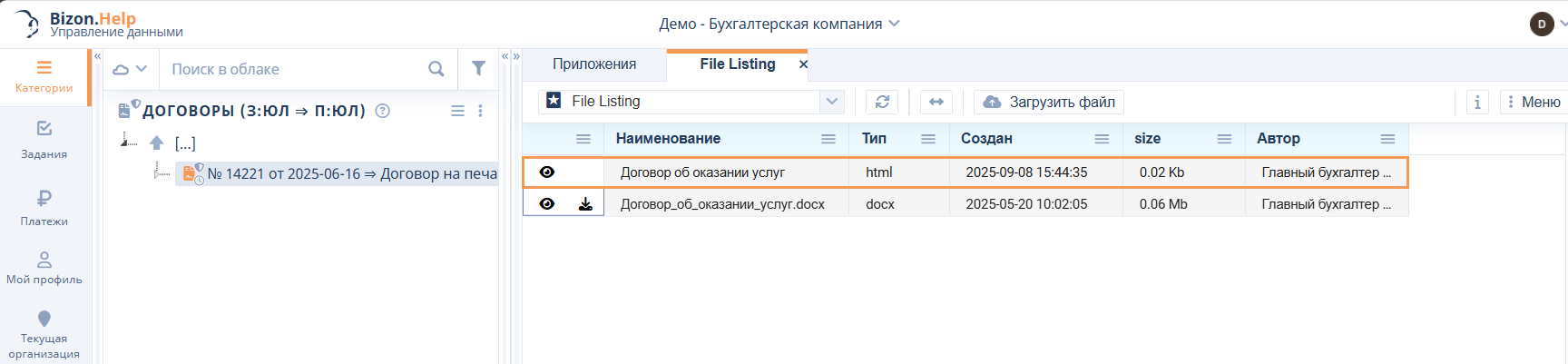Open the Меню button
This screenshot has width=1568, height=364.
(1533, 102)
